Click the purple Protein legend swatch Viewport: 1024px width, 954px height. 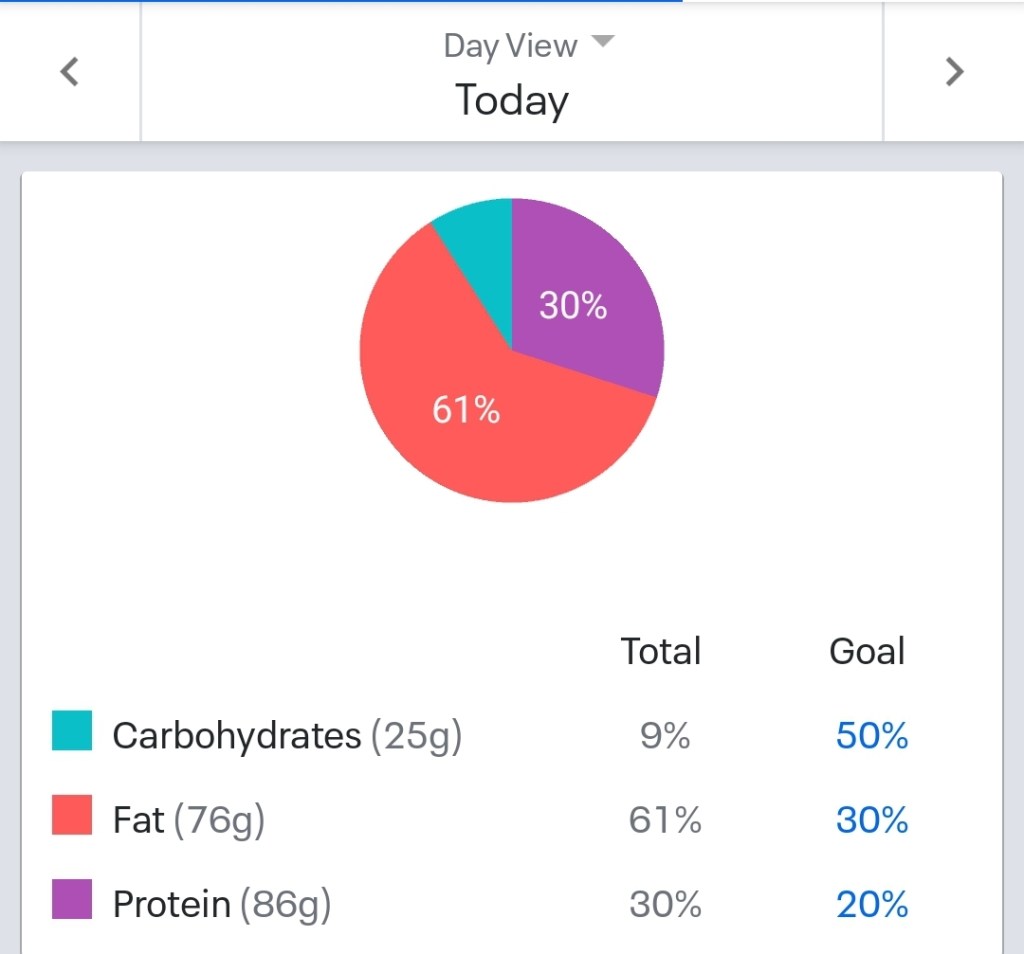coord(72,899)
